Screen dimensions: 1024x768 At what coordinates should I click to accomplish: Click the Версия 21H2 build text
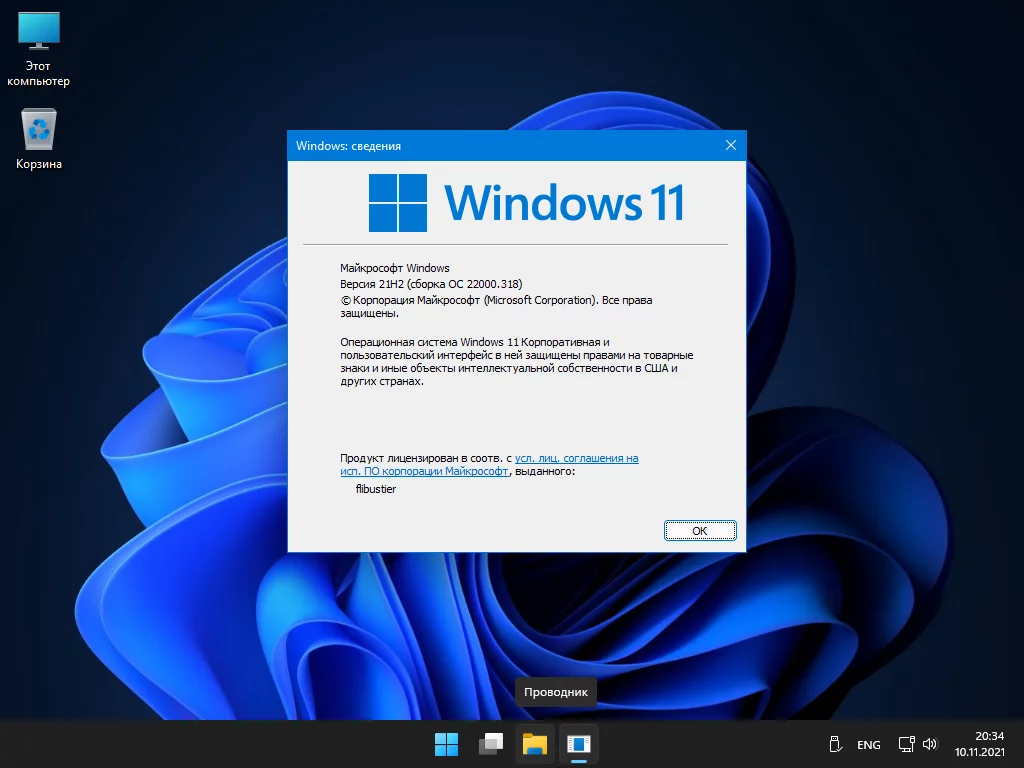431,284
